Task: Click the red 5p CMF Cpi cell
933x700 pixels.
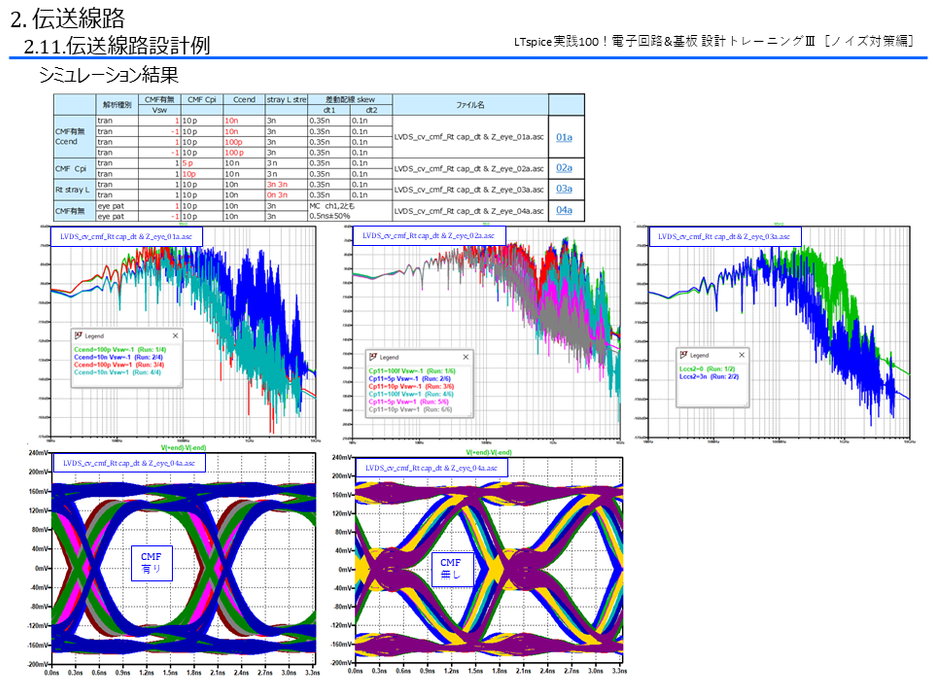Action: point(202,163)
